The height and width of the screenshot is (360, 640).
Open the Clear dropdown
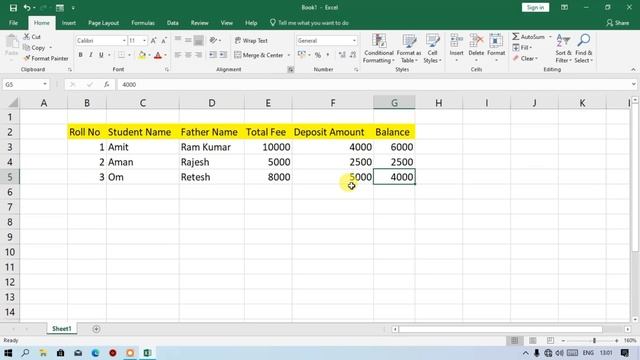pos(525,58)
